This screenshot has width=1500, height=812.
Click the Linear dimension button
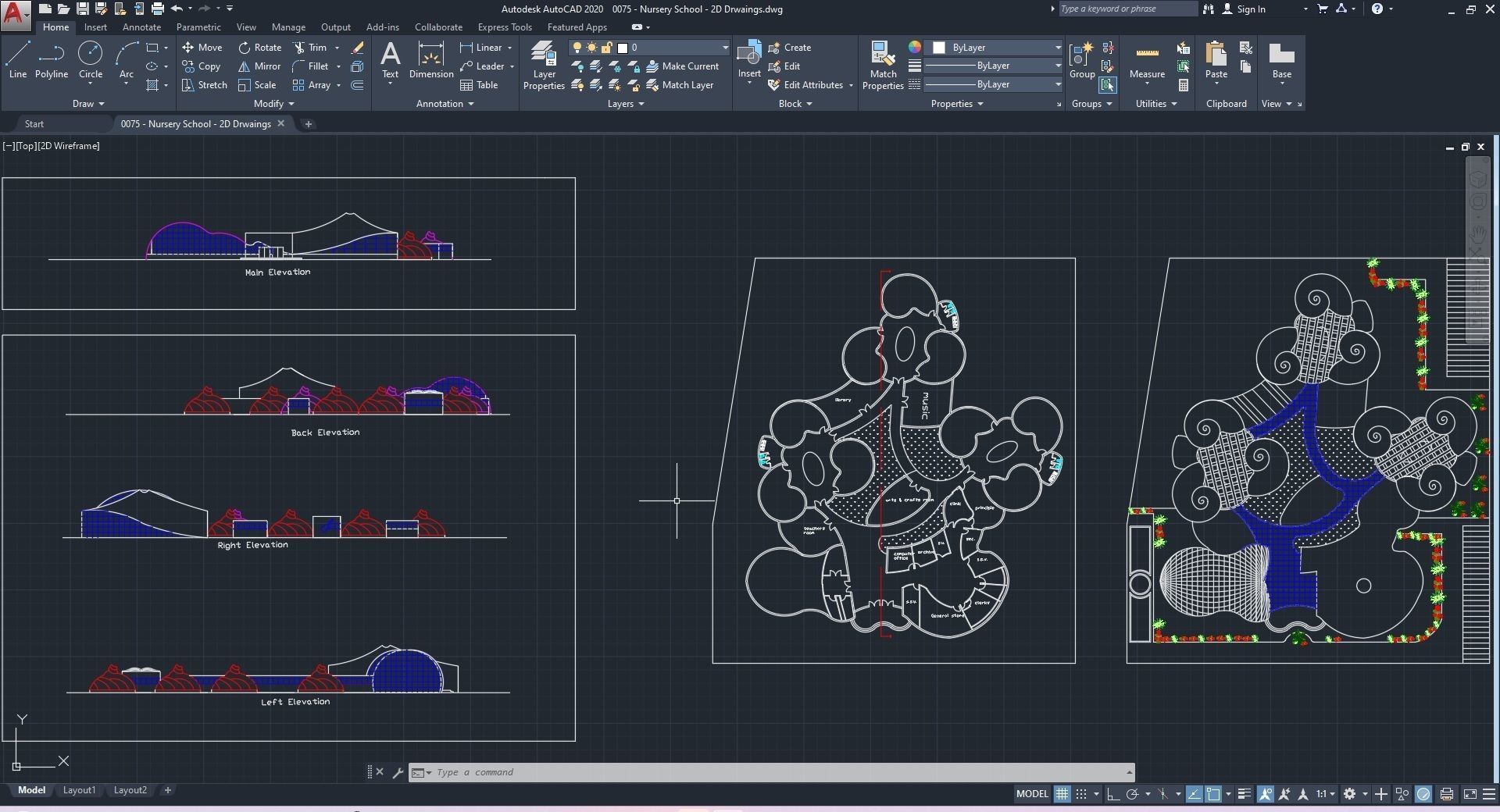(481, 48)
